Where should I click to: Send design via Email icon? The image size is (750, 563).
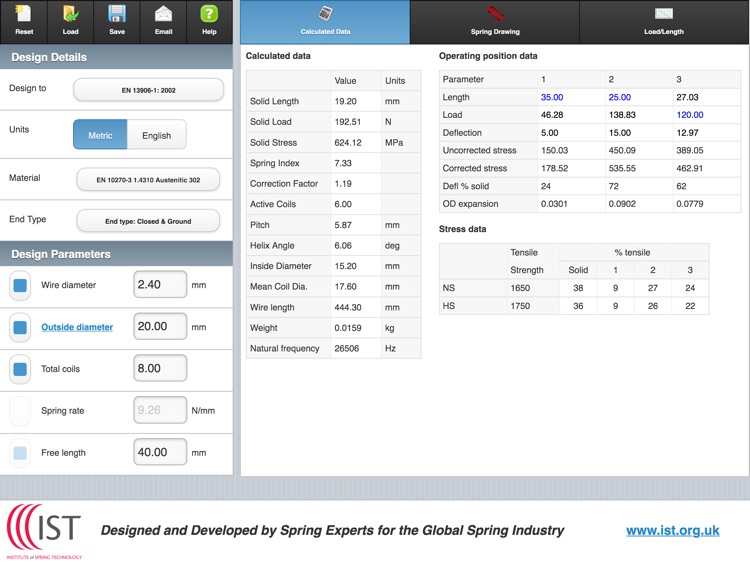coord(163,20)
